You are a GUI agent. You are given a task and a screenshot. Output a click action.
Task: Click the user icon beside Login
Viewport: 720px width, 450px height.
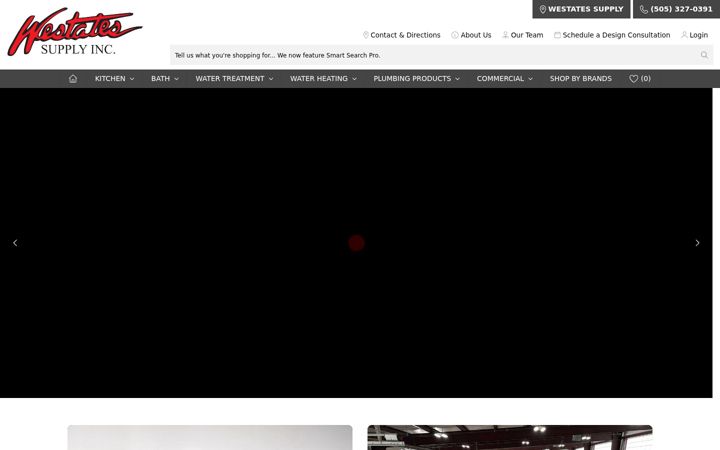tap(684, 35)
